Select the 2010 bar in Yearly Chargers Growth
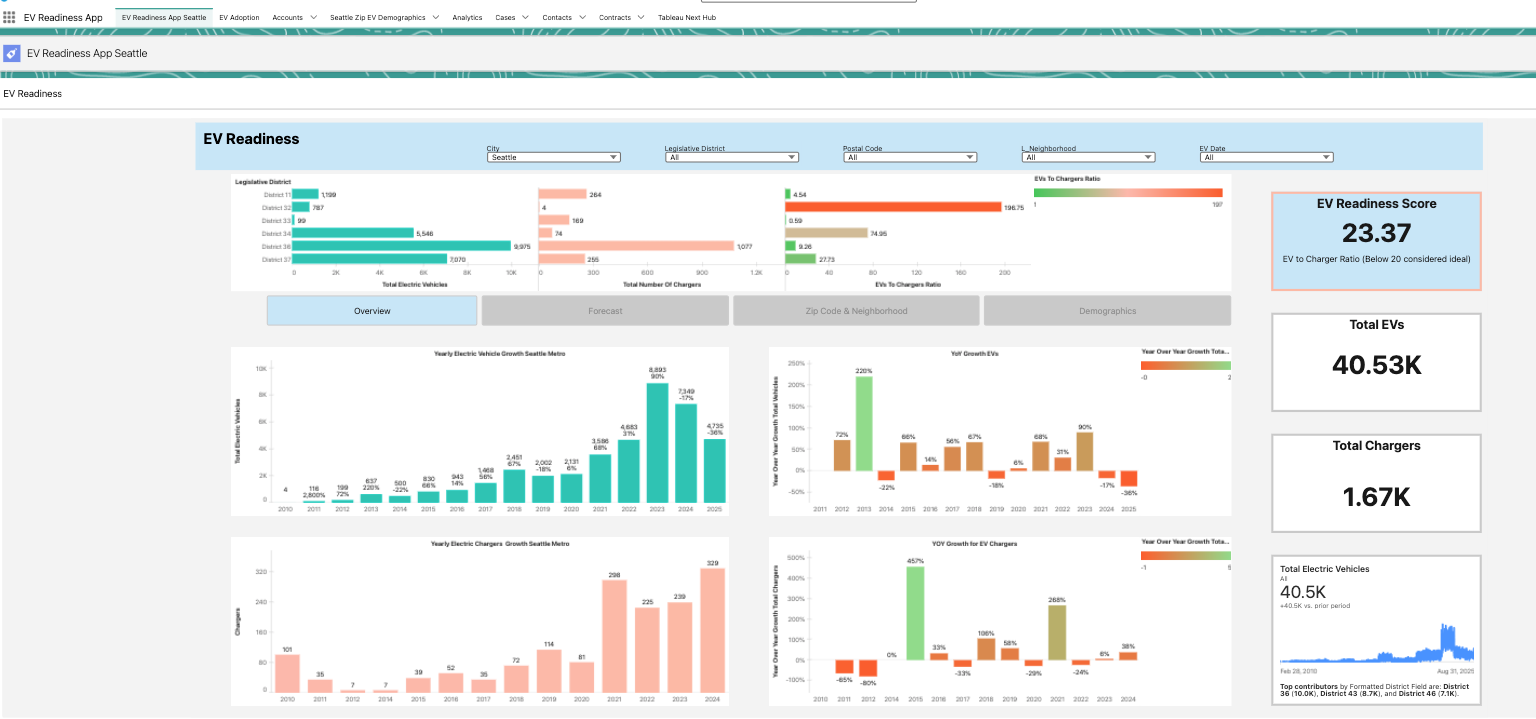The width and height of the screenshot is (1536, 719). (287, 673)
